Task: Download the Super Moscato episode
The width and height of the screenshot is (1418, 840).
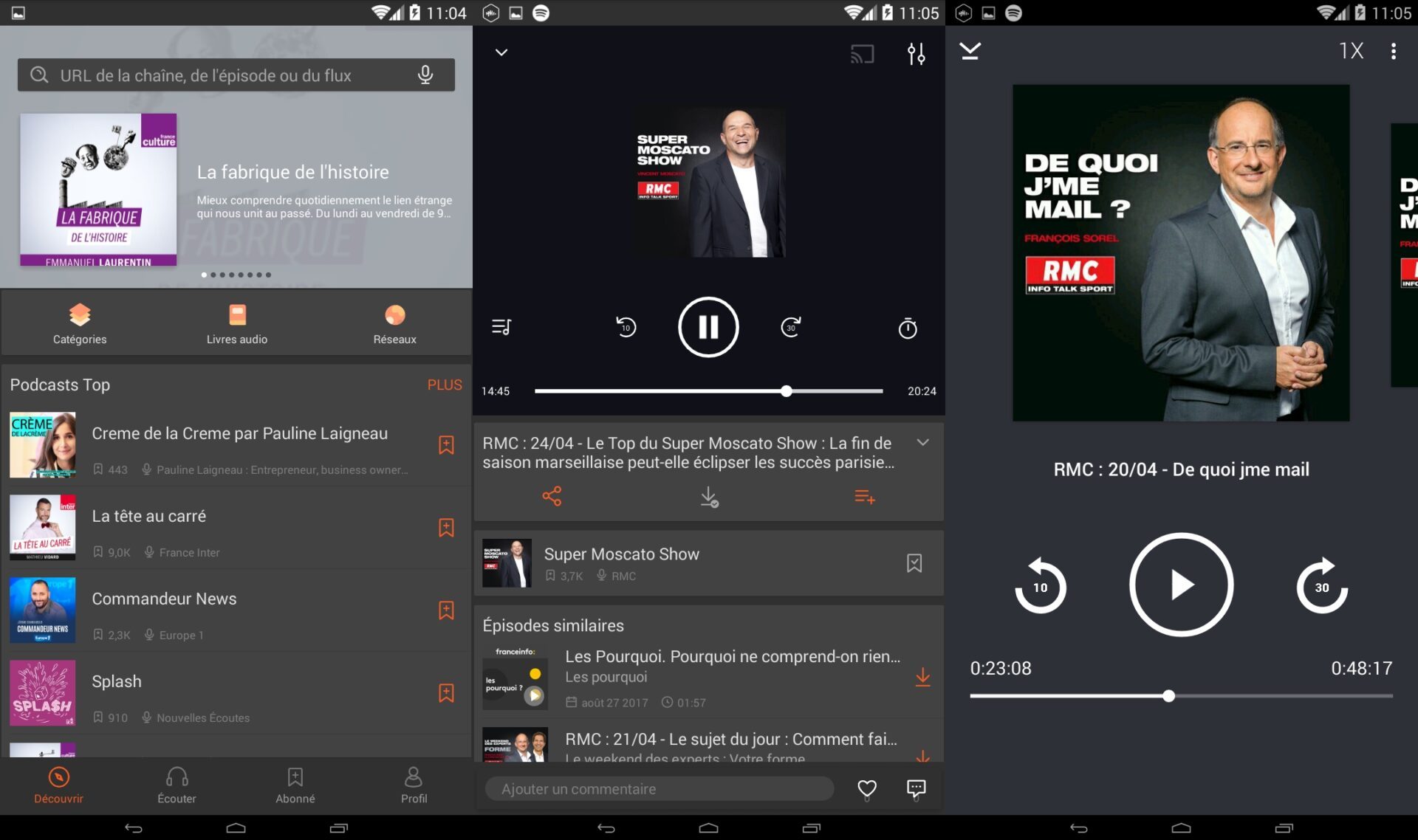Action: click(709, 497)
